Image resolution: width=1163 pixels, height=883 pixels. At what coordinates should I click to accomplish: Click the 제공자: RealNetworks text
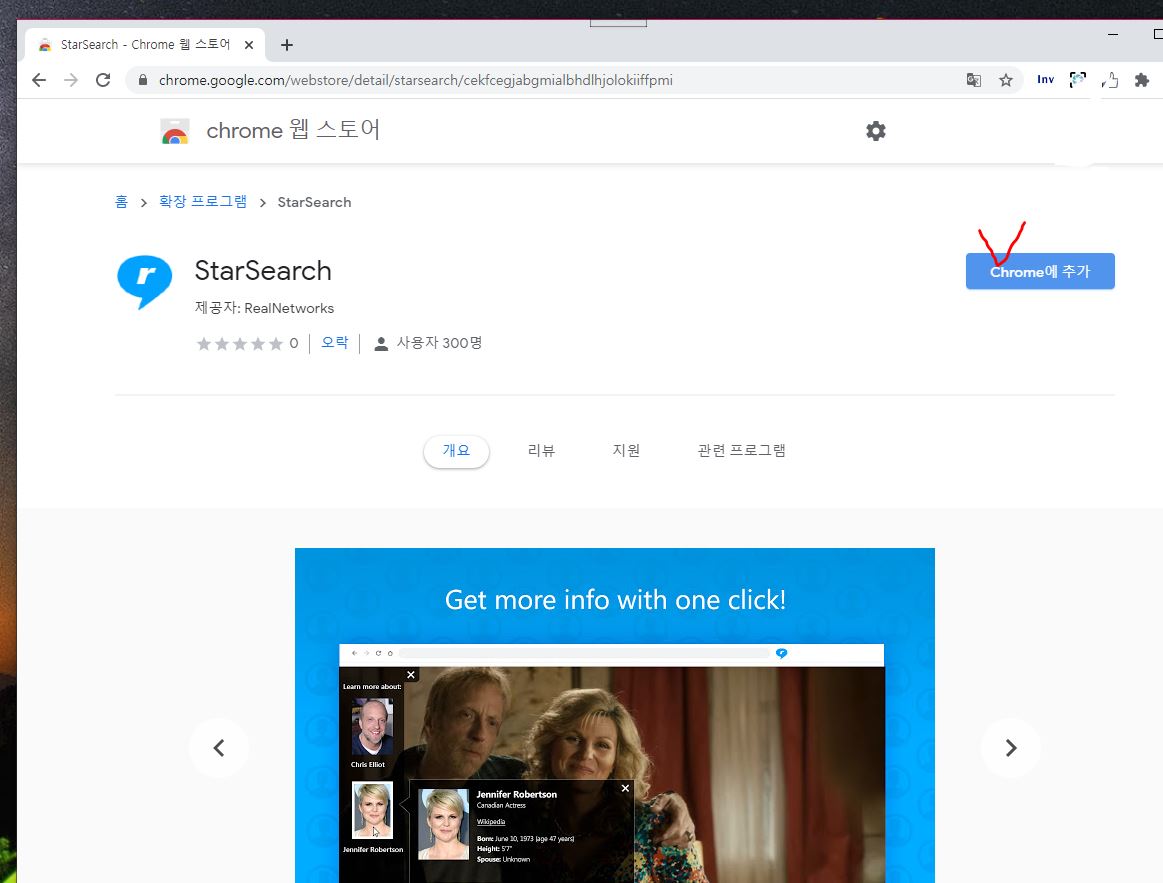(265, 308)
